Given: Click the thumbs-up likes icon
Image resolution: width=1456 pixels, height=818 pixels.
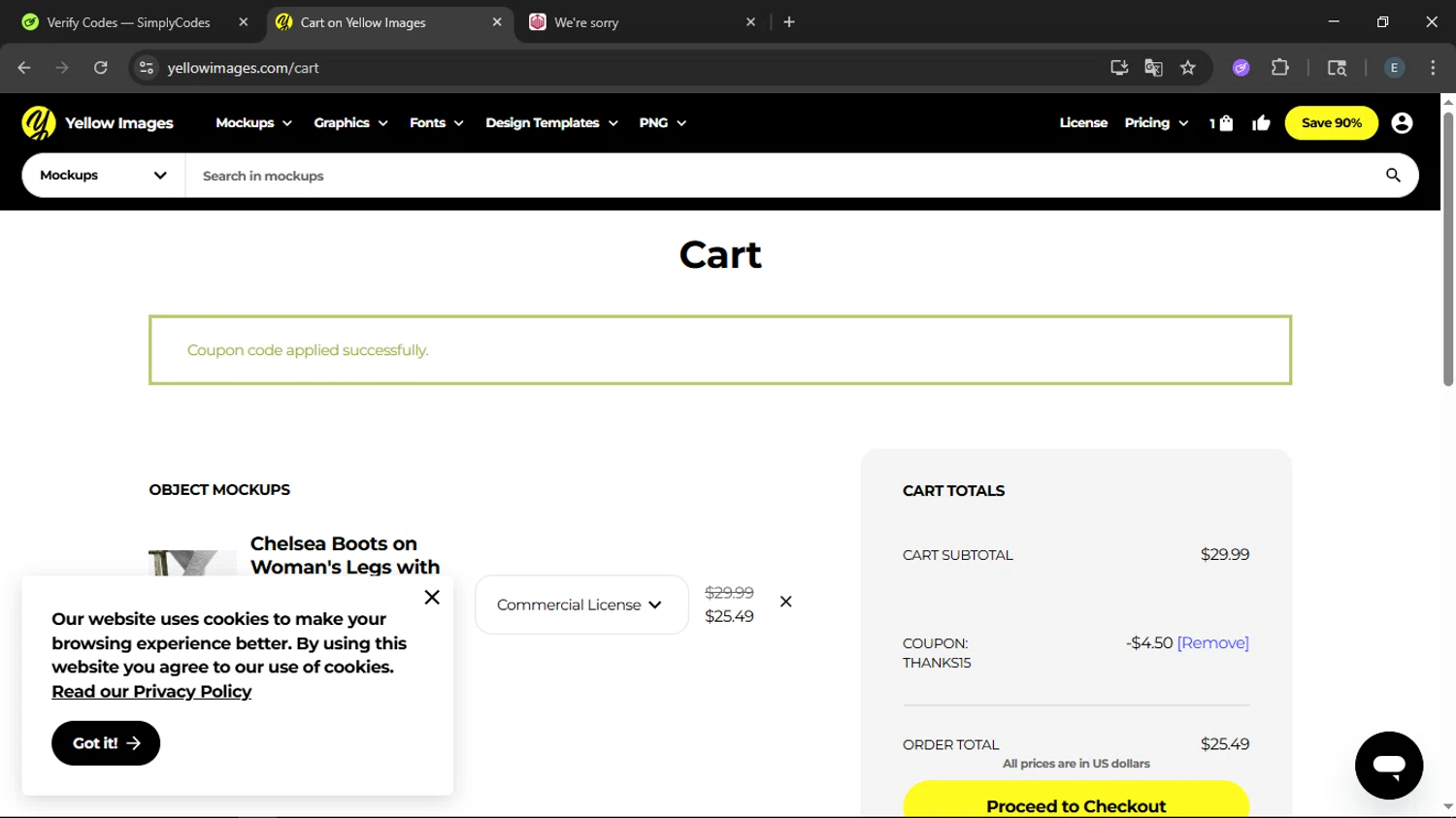Looking at the screenshot, I should 1262,123.
